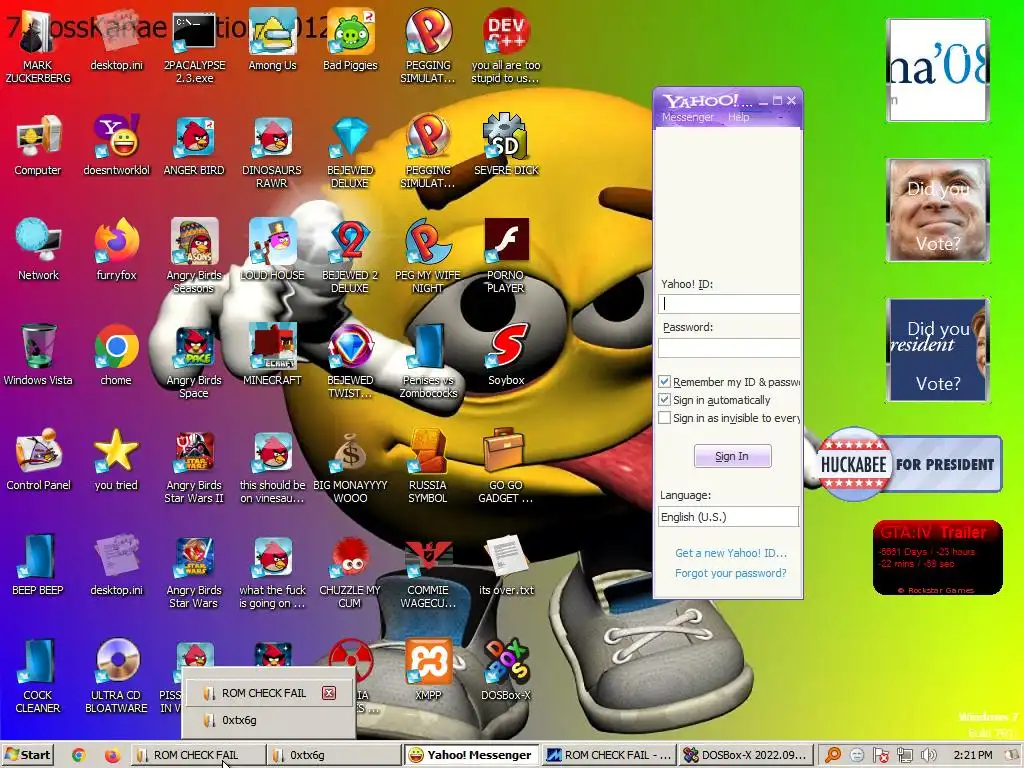Viewport: 1024px width, 768px height.
Task: Open Firefox from taskbar quick launch
Action: [112, 755]
